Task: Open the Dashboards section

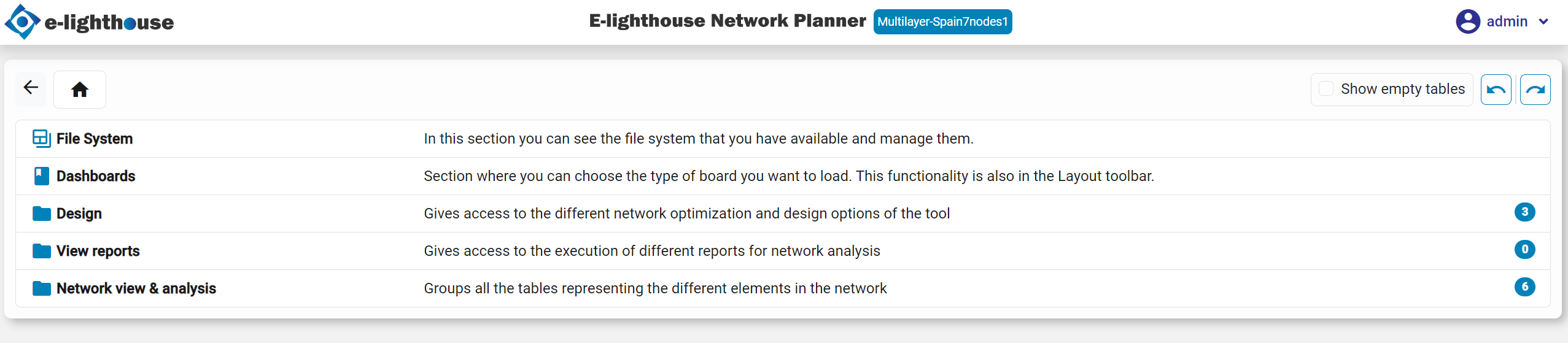Action: pos(96,176)
